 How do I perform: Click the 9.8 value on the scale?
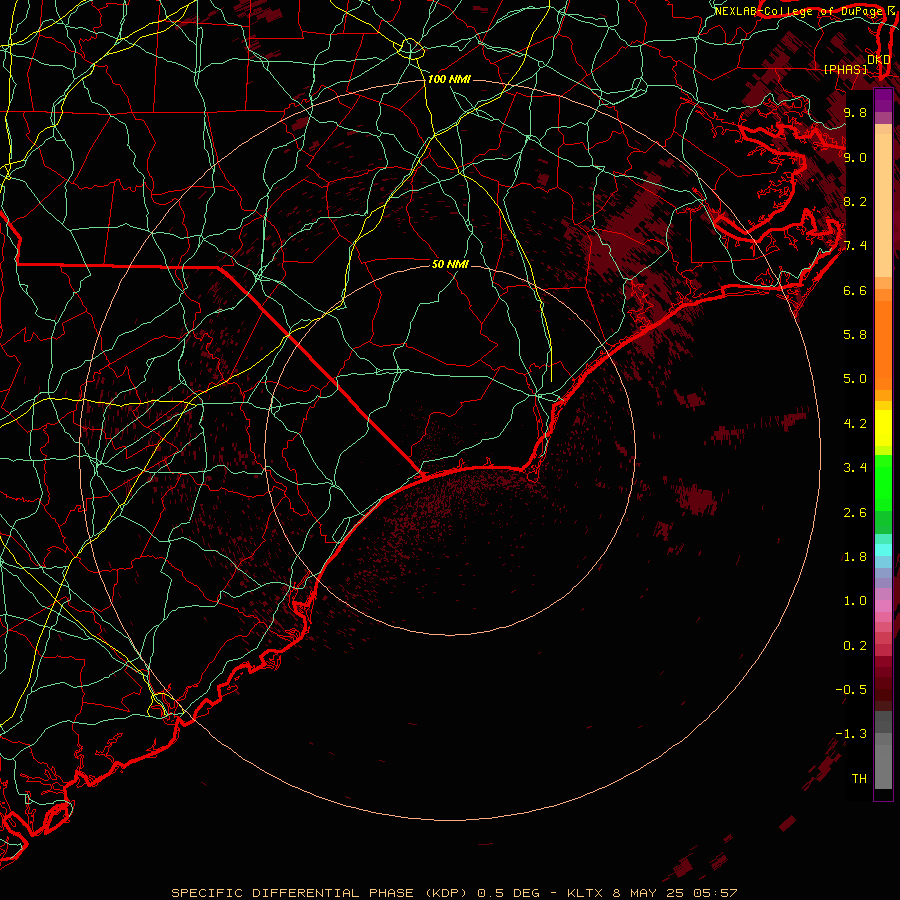[x=855, y=112]
